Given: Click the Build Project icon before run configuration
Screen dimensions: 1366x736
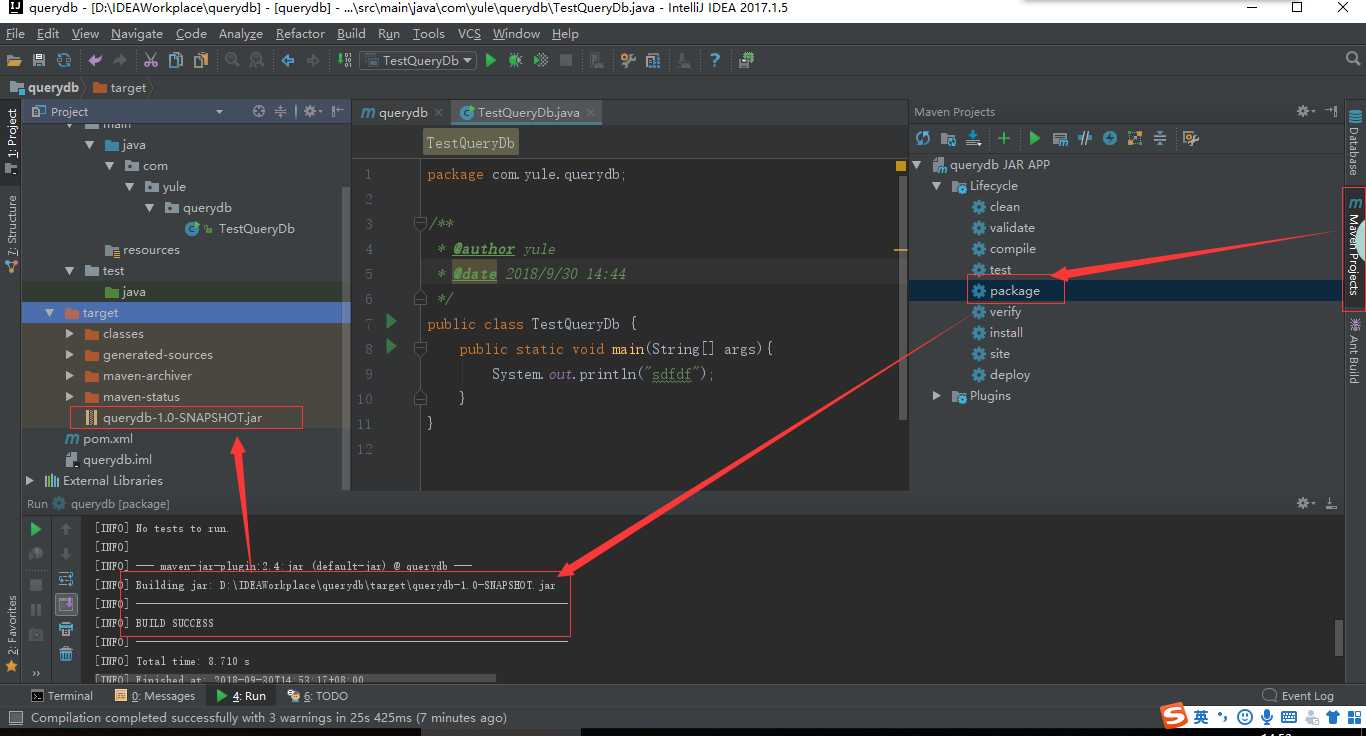Looking at the screenshot, I should point(344,60).
